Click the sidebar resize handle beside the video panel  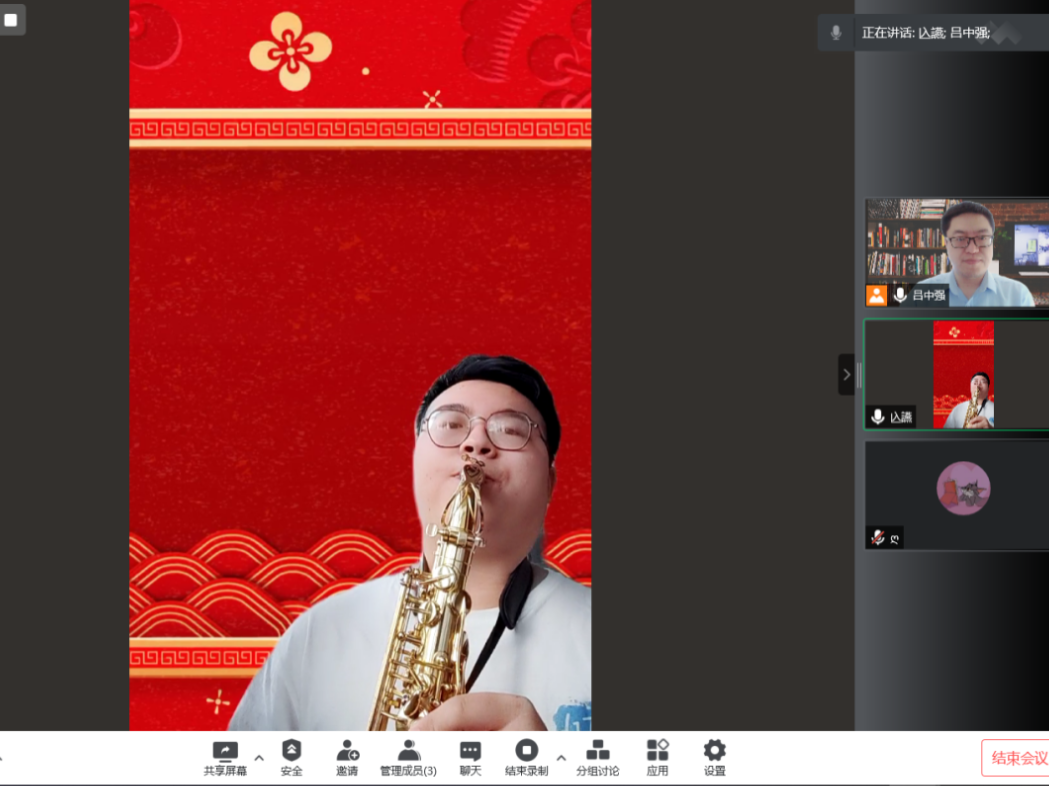(x=859, y=375)
